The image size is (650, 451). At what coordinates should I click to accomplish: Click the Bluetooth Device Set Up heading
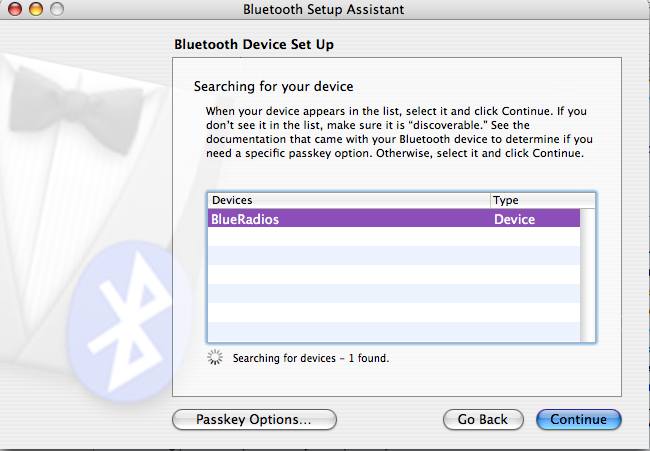click(254, 44)
